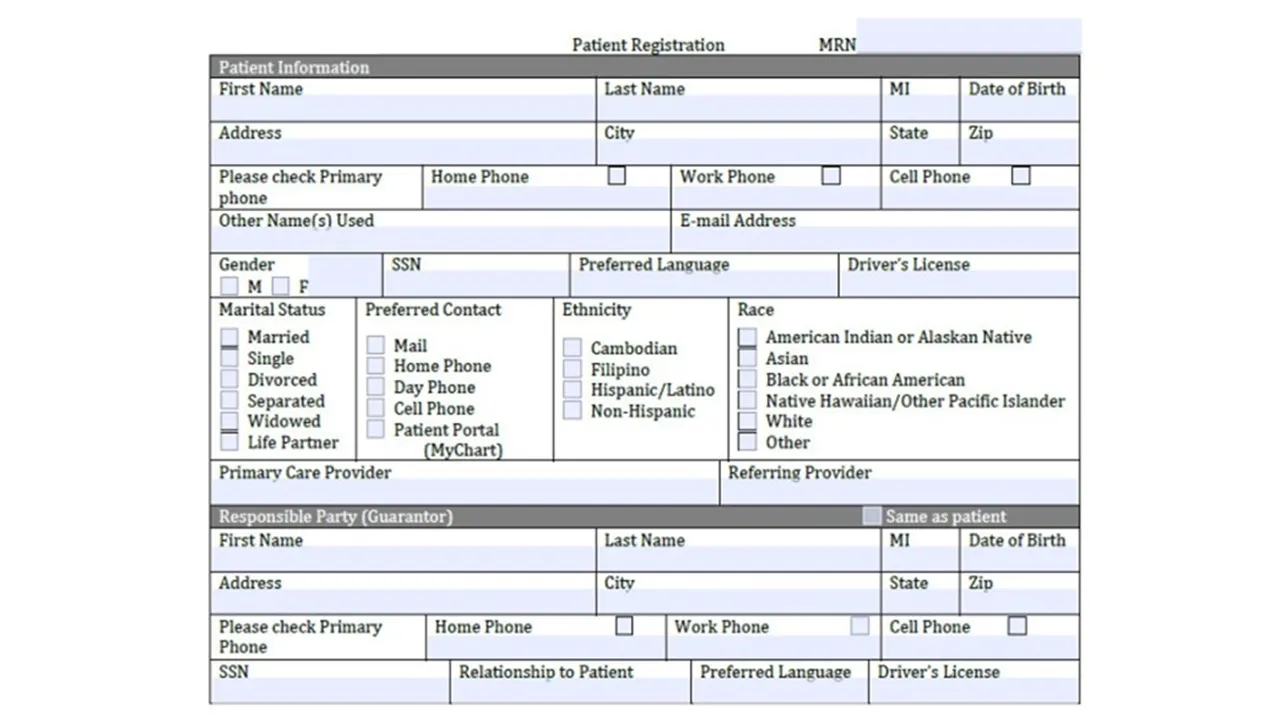Check Native Hawaiian/Other Pacific Islander box
The image size is (1280, 720).
click(747, 401)
